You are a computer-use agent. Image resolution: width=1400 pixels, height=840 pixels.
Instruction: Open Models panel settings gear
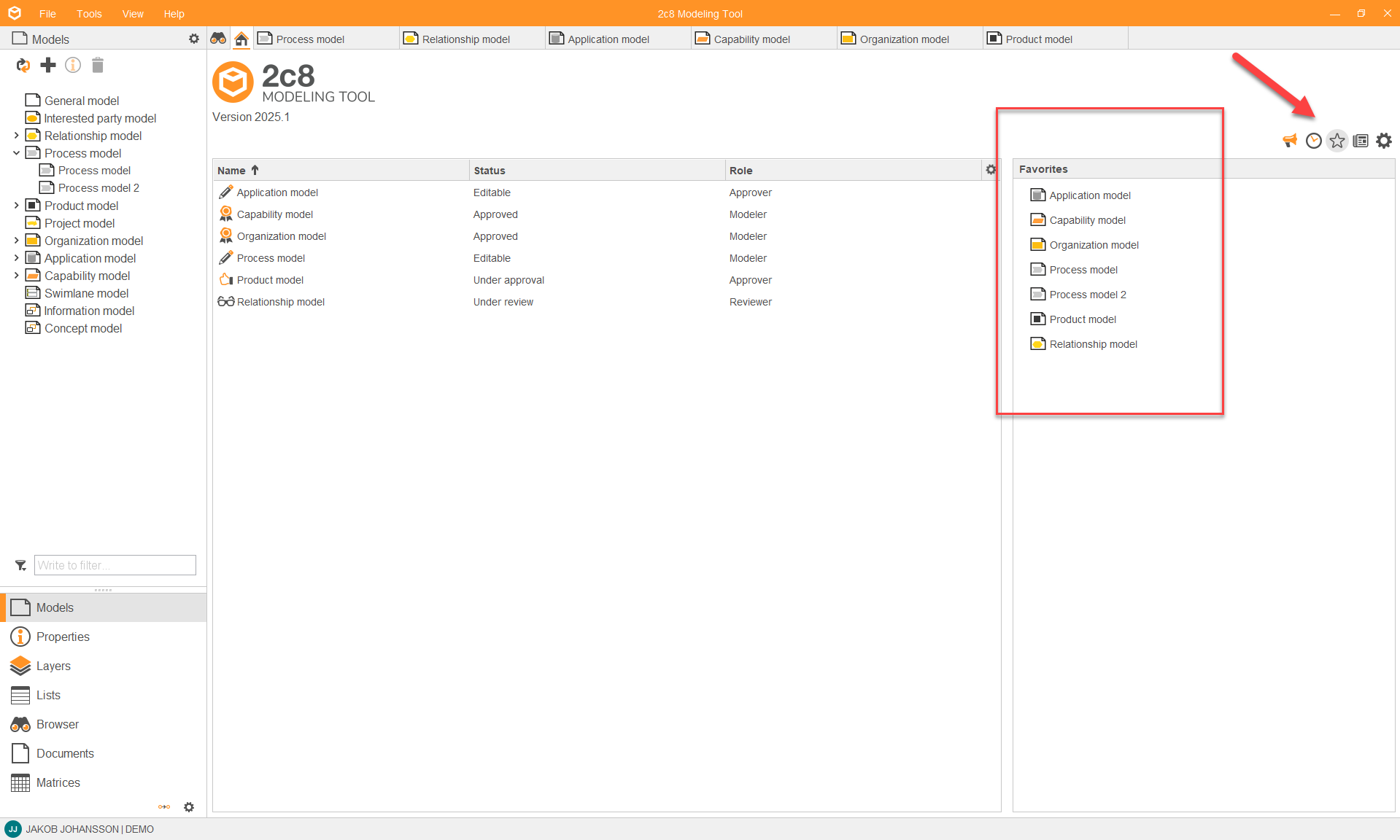(x=194, y=39)
